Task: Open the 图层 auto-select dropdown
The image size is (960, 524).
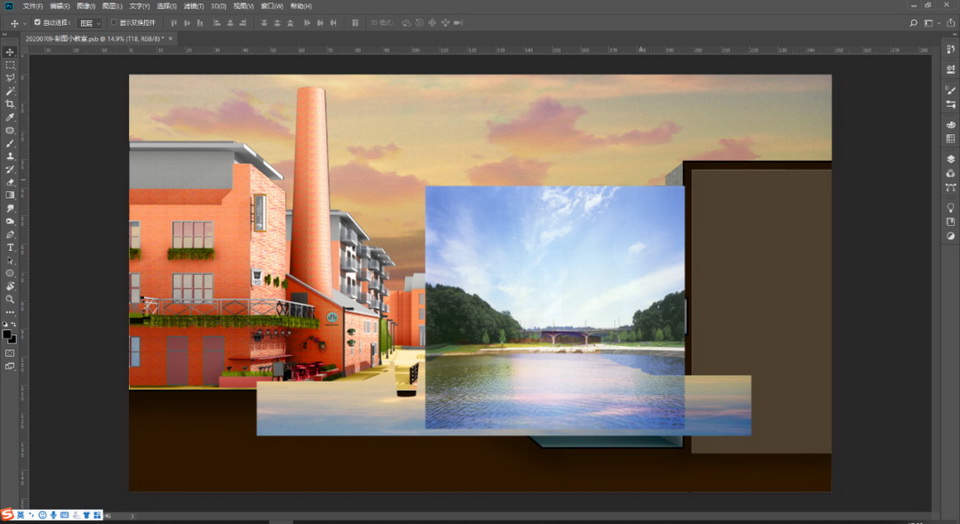Action: [90, 22]
